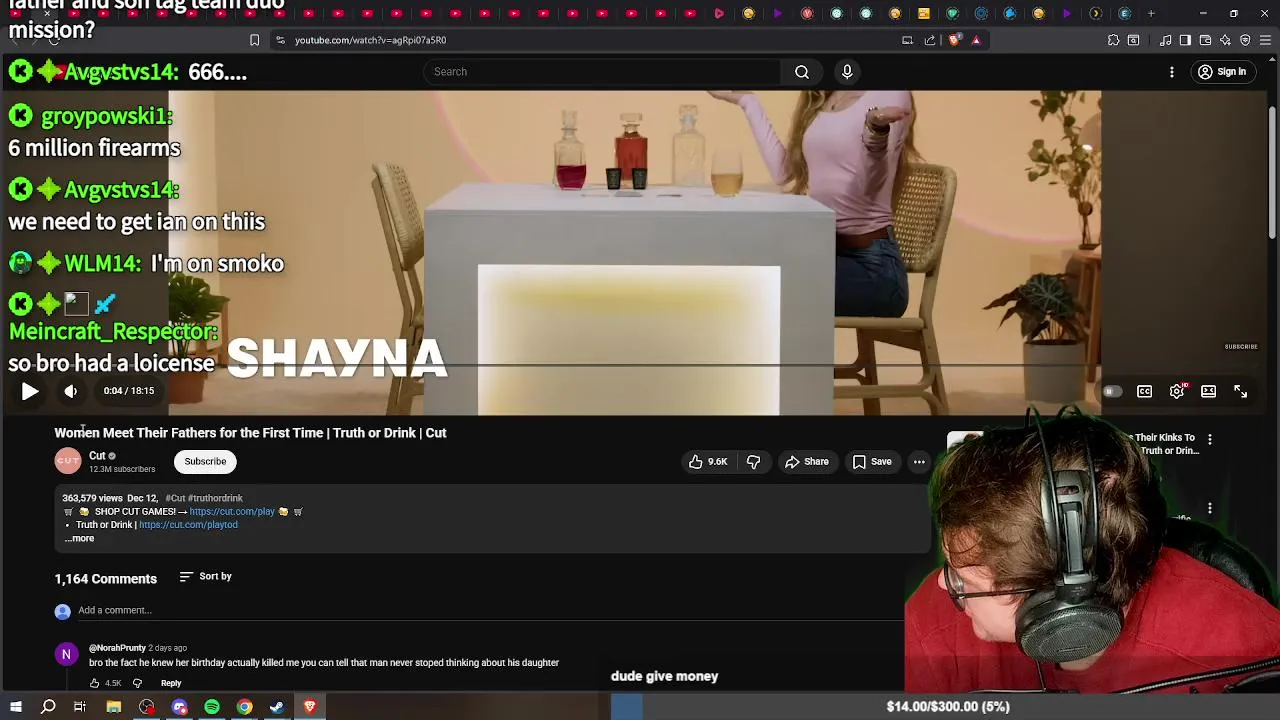Click the youtube.com URL in the address bar
The image size is (1280, 720).
[x=370, y=40]
